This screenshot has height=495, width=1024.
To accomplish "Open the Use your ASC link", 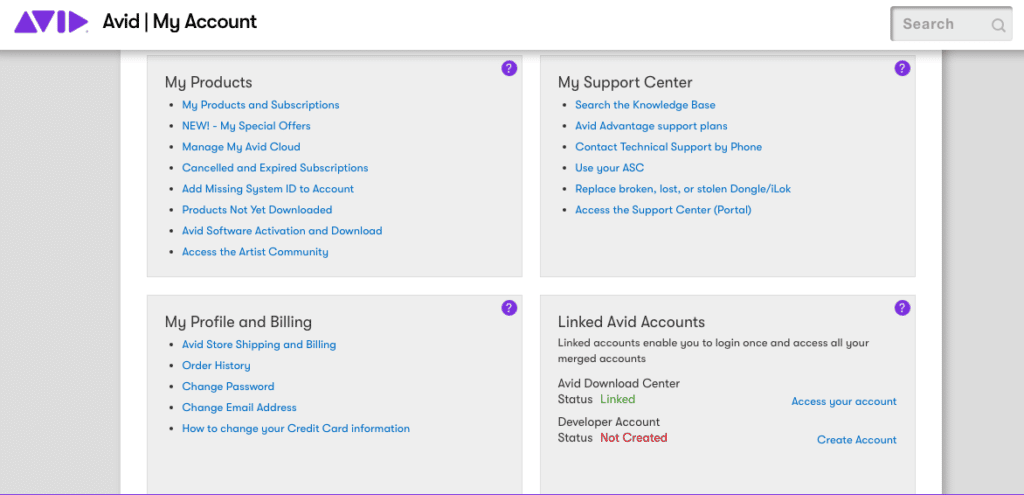I will [609, 168].
